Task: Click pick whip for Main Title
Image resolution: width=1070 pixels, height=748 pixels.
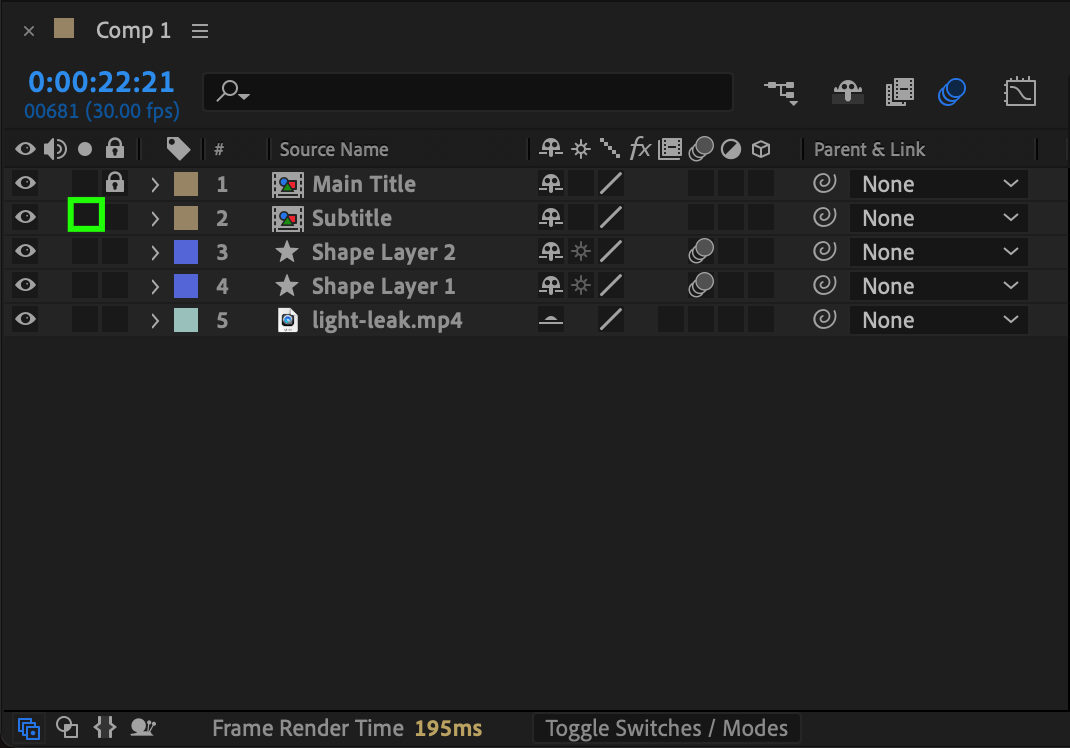Action: [x=824, y=184]
